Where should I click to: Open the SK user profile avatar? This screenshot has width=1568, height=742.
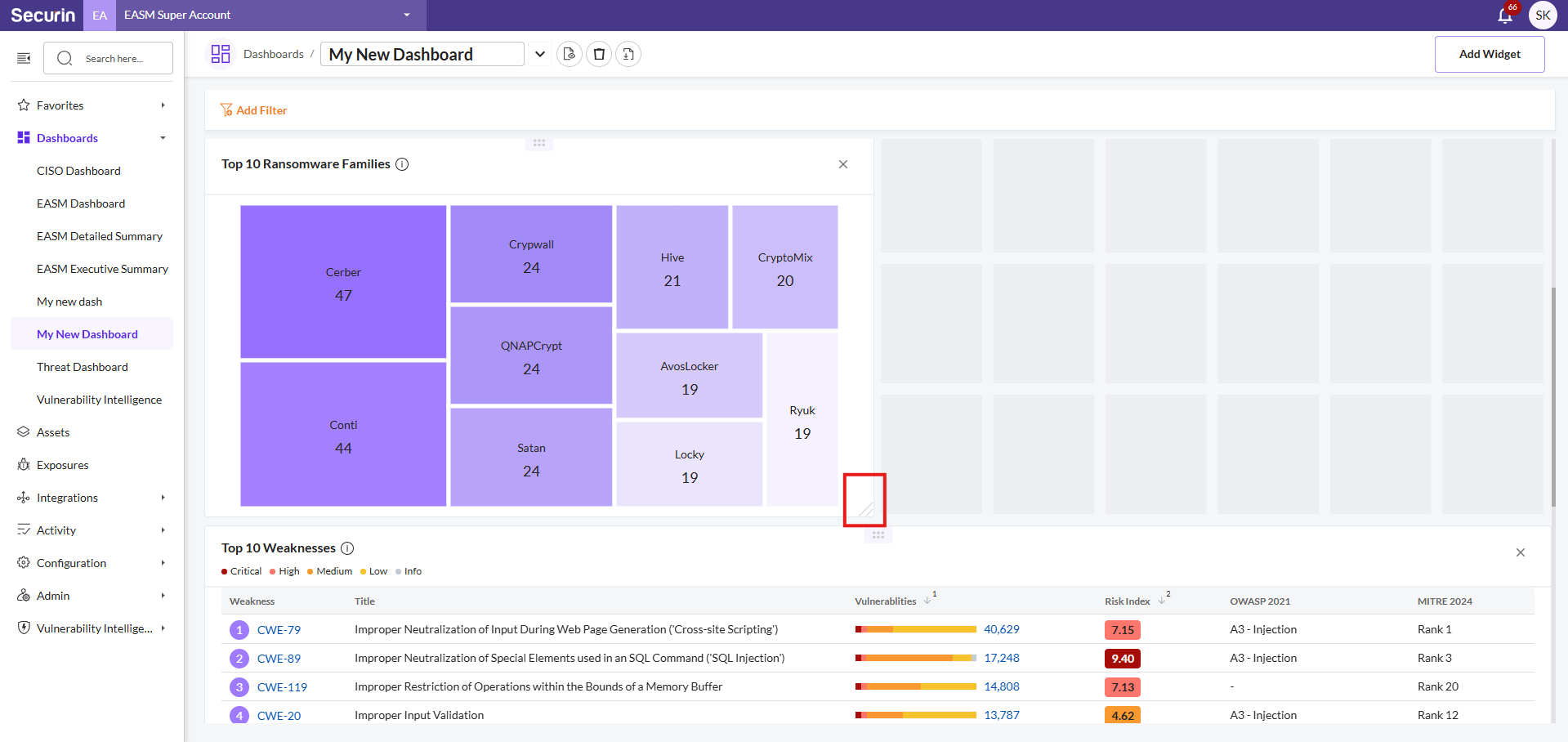click(x=1543, y=16)
